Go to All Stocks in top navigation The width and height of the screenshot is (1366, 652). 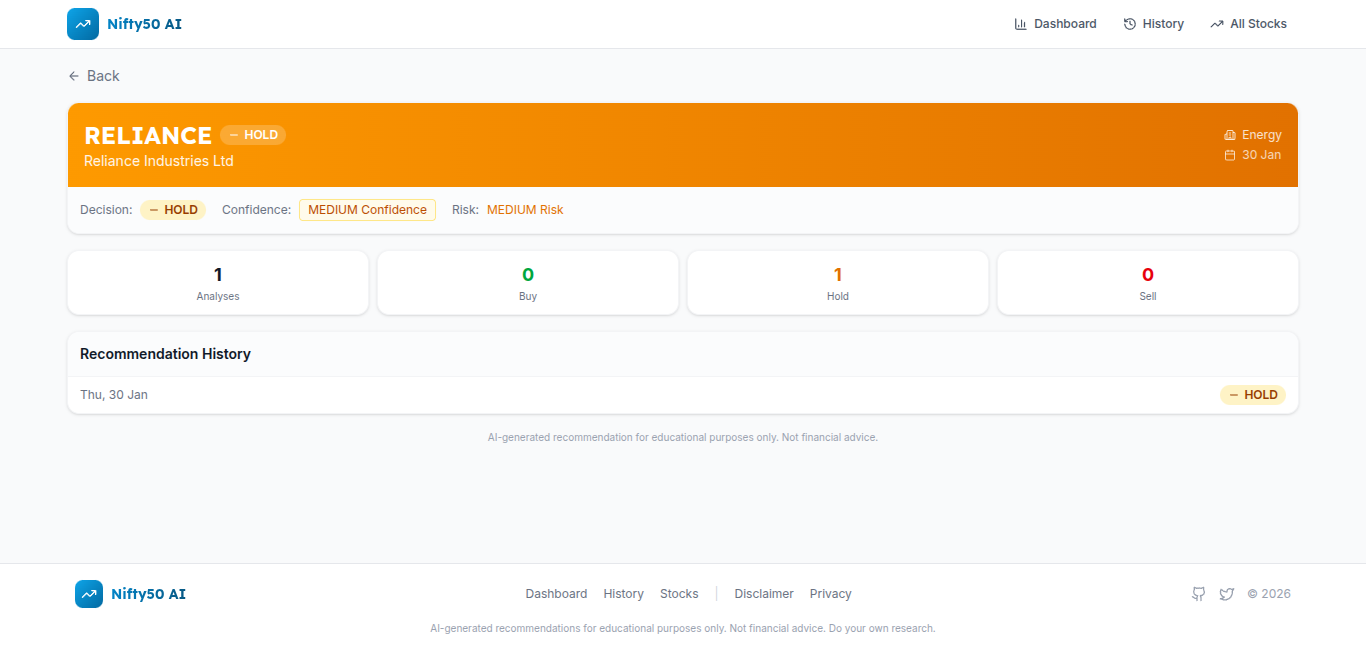point(1248,24)
